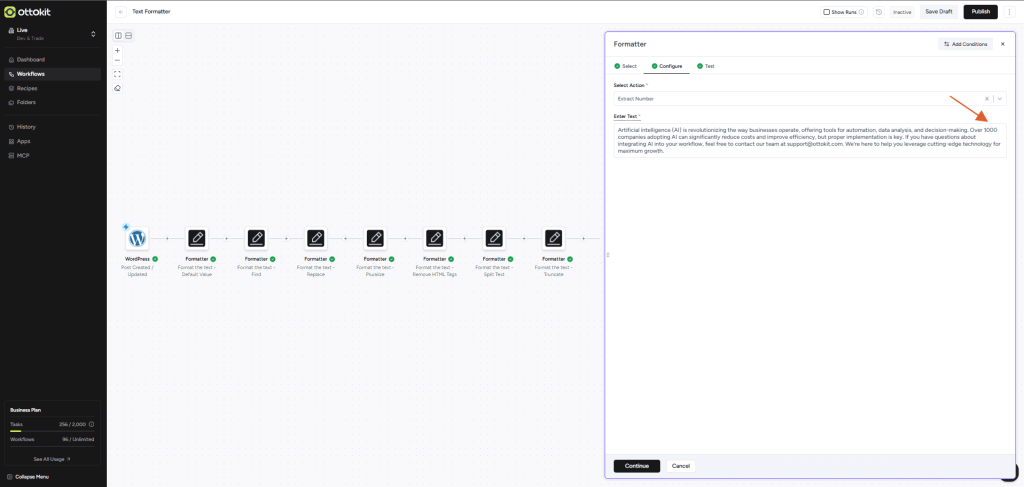Open Recipes from the sidebar
1024x487 pixels.
point(27,88)
